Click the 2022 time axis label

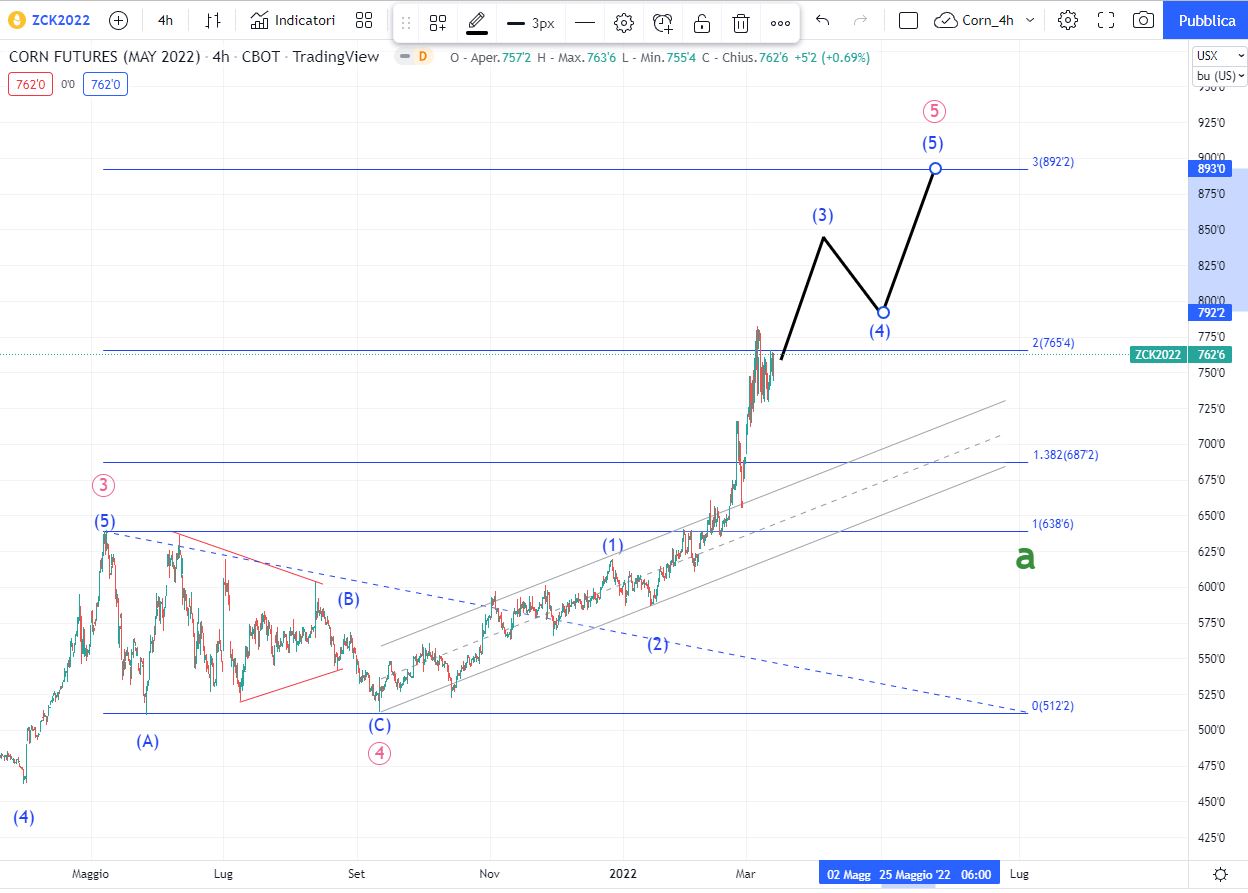[623, 874]
